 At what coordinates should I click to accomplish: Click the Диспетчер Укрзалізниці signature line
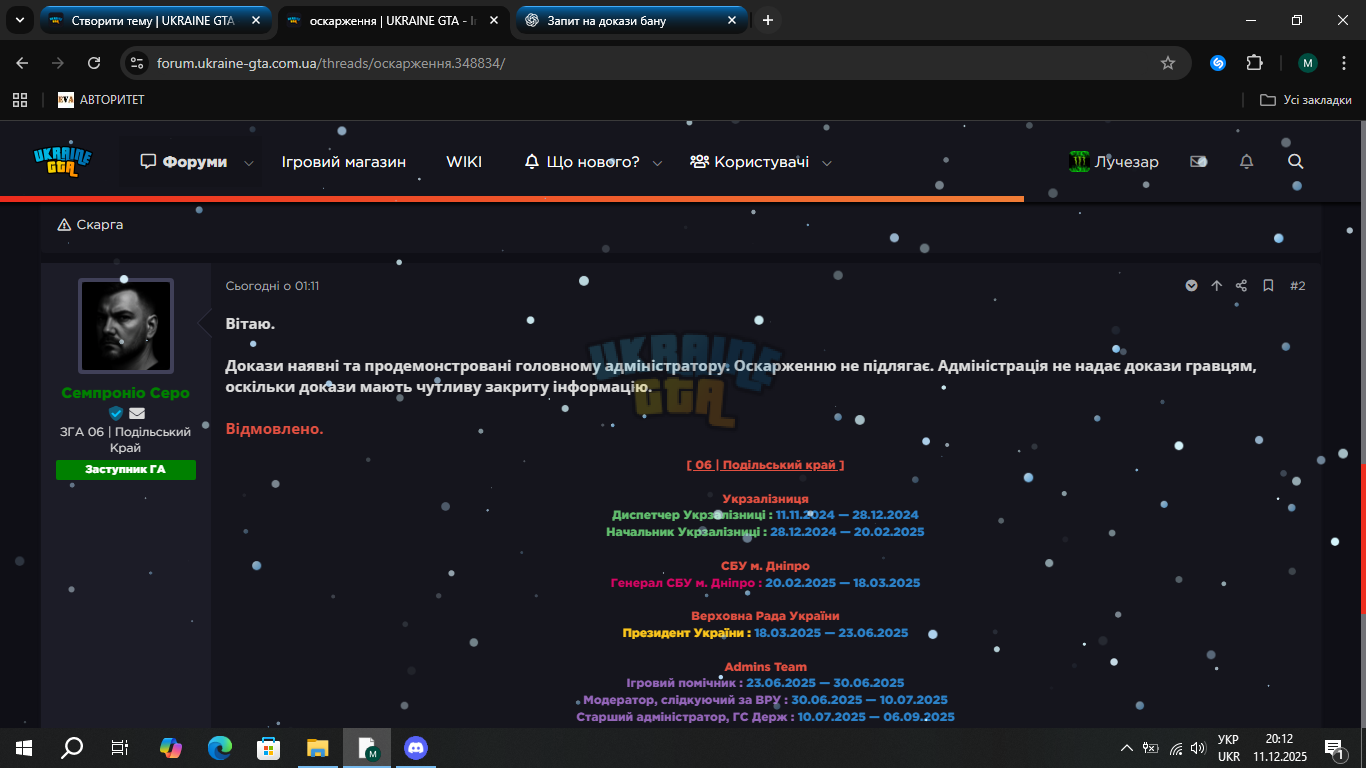766,515
